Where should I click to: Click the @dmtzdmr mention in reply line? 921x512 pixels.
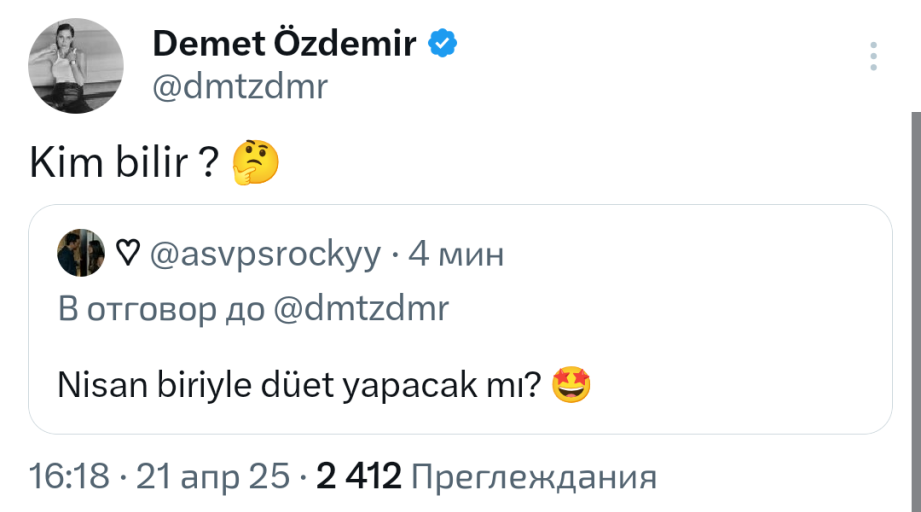click(361, 310)
